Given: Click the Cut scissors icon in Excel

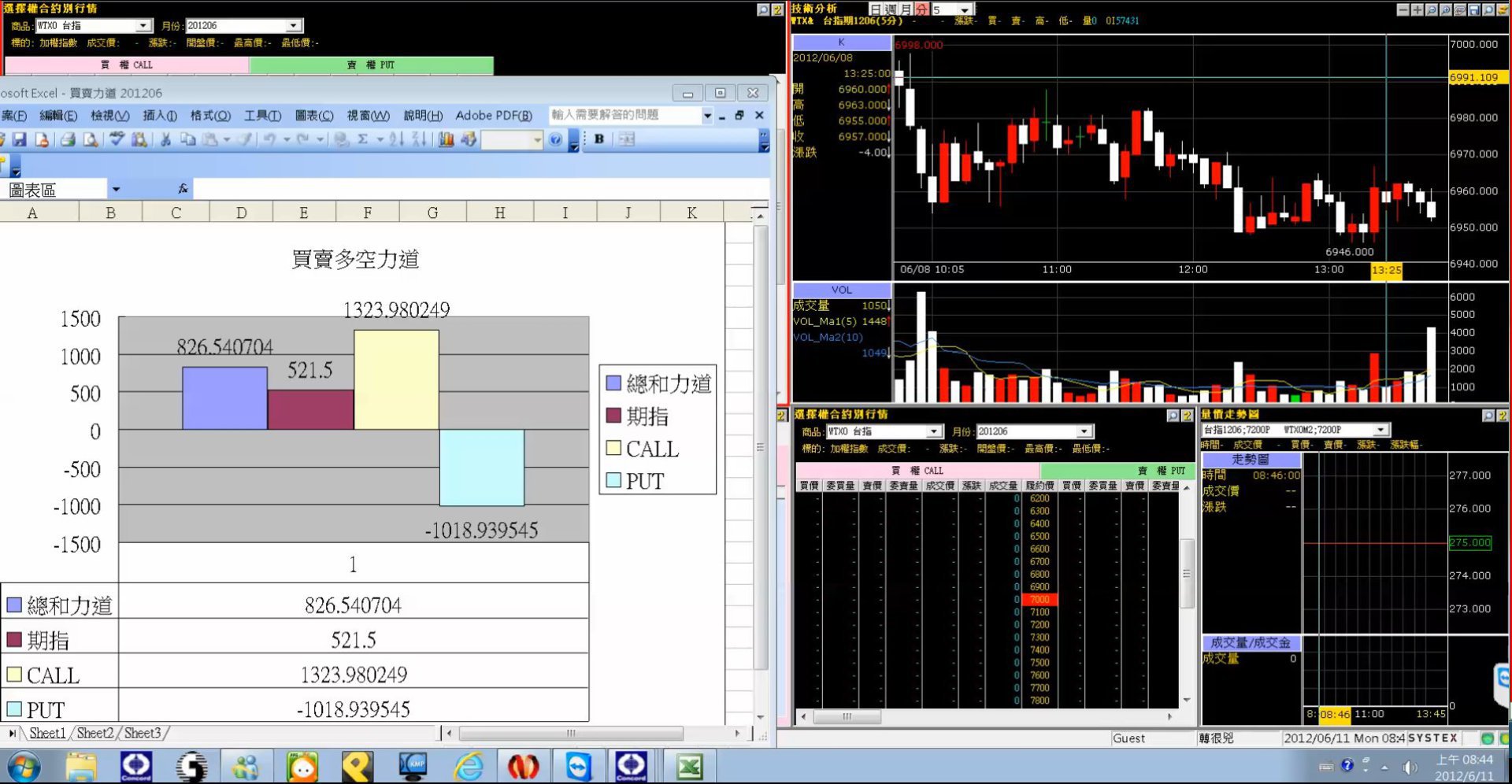Looking at the screenshot, I should (x=165, y=139).
